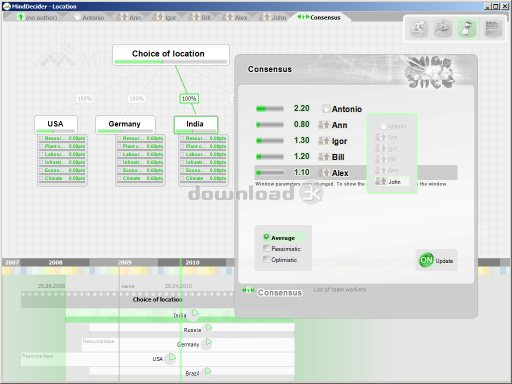Click the flag marker next to India

[195, 313]
